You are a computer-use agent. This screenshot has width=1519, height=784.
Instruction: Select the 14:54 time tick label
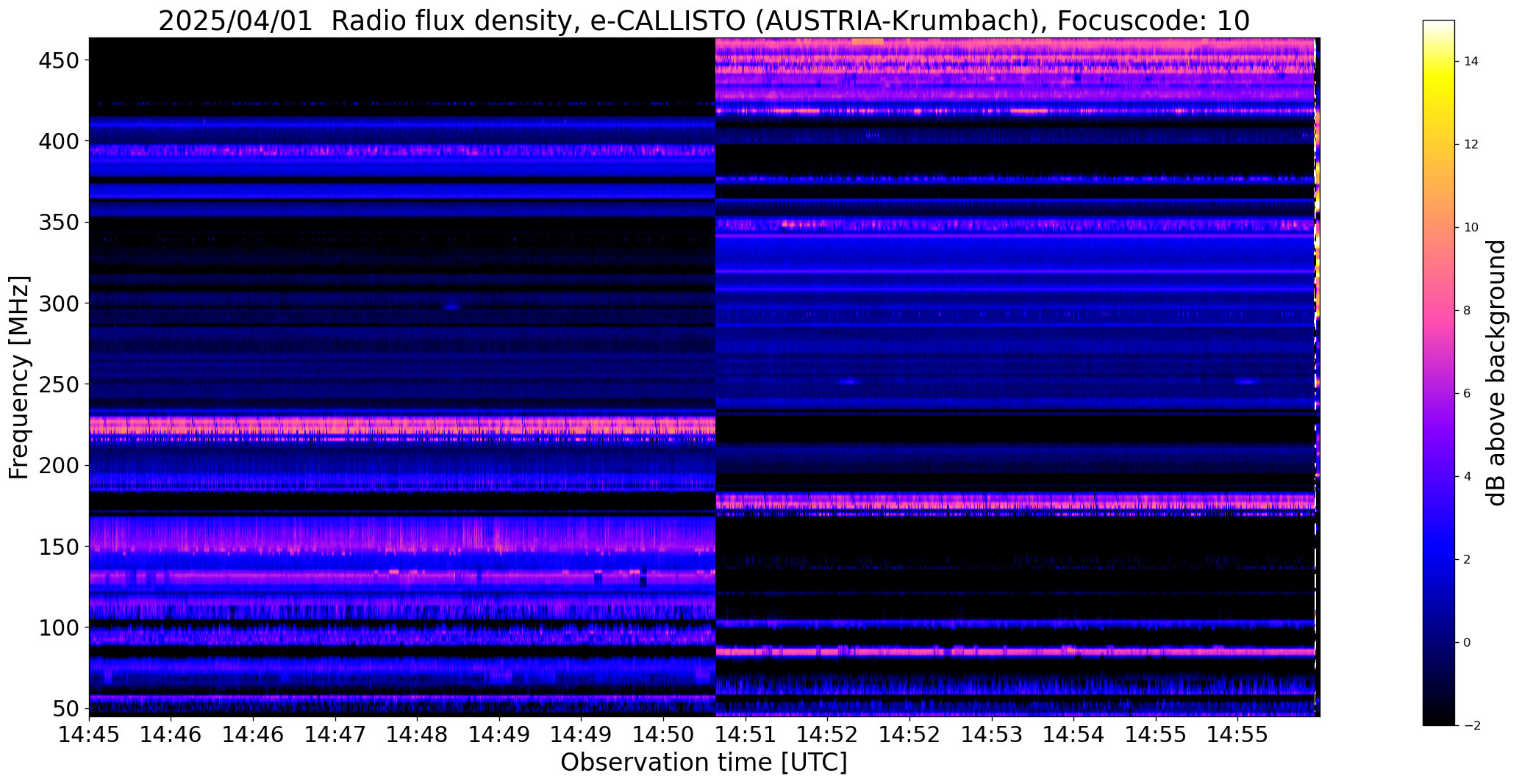coord(1073,733)
